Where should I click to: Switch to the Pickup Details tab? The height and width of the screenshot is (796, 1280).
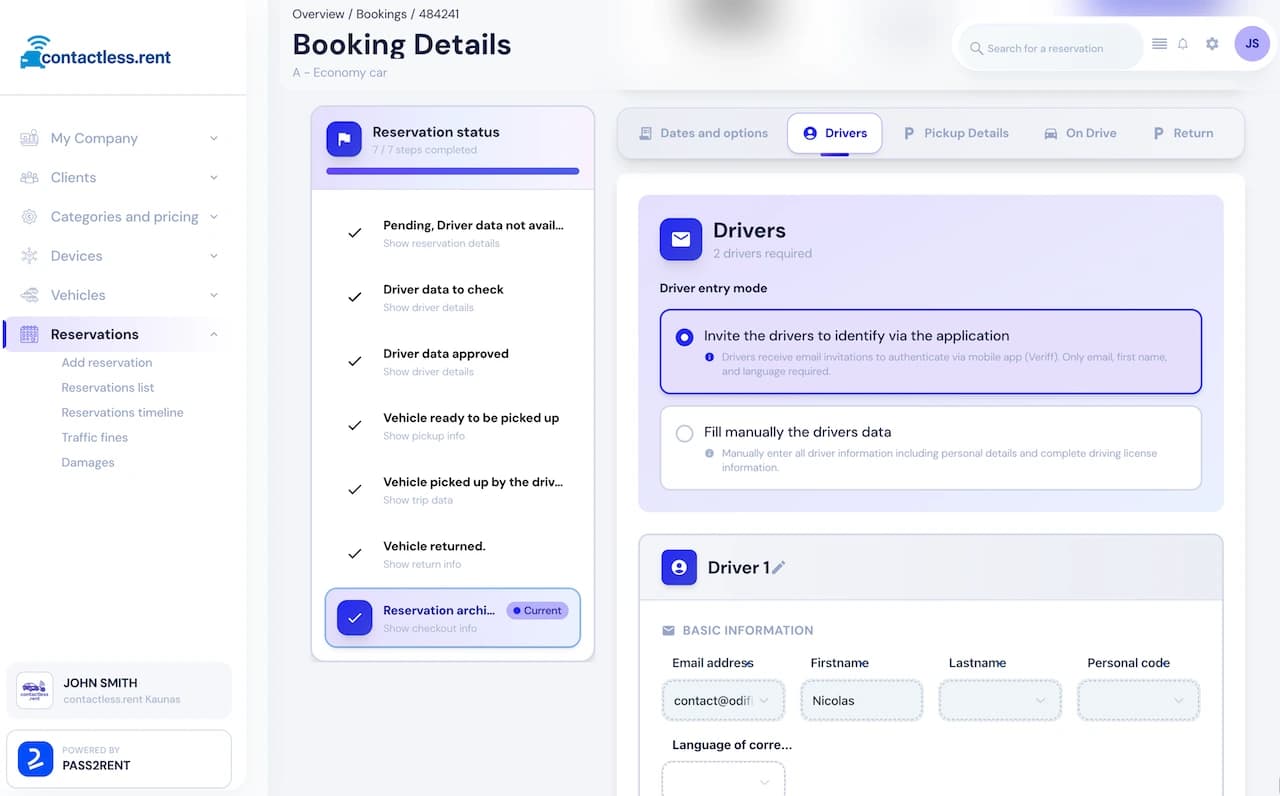[x=956, y=133]
